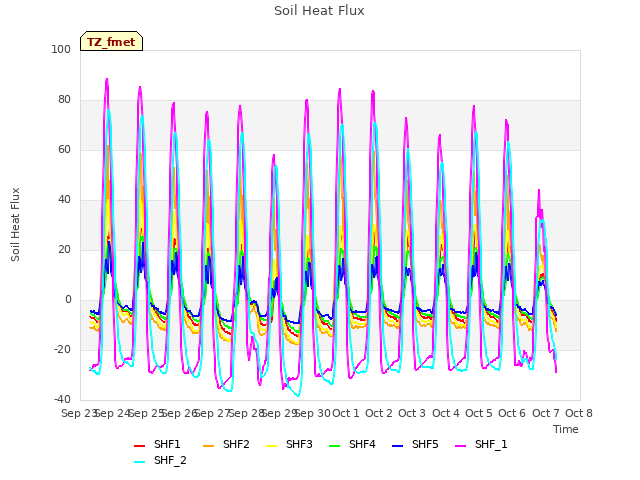Click the 20 y-axis tick label
The height and width of the screenshot is (480, 640).
[64, 249]
